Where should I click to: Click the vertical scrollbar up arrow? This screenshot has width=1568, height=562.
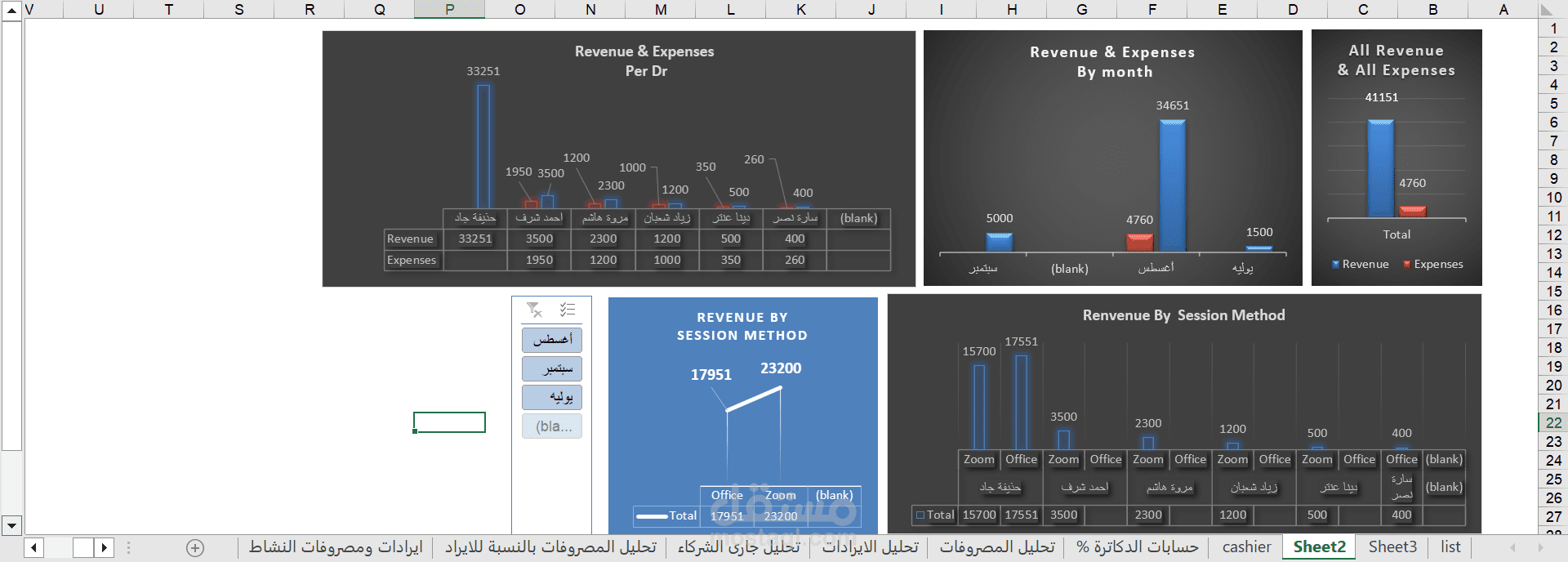pyautogui.click(x=11, y=10)
